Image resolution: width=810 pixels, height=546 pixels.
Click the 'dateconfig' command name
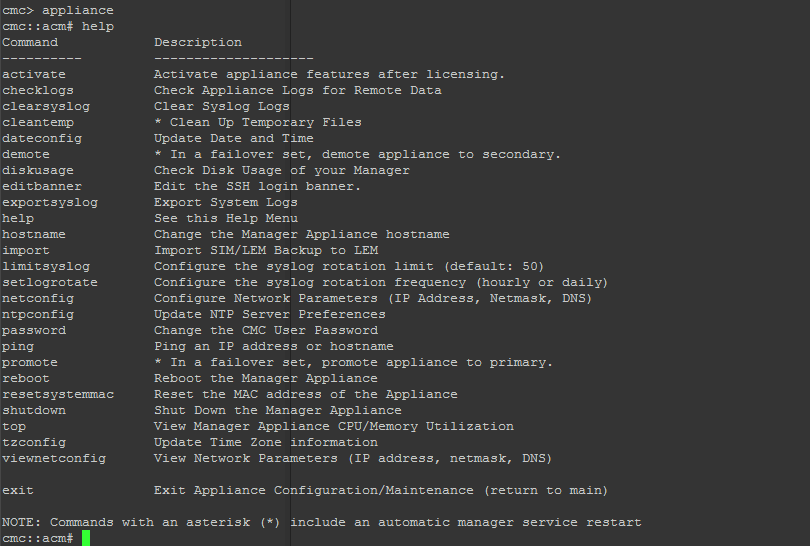pos(42,138)
